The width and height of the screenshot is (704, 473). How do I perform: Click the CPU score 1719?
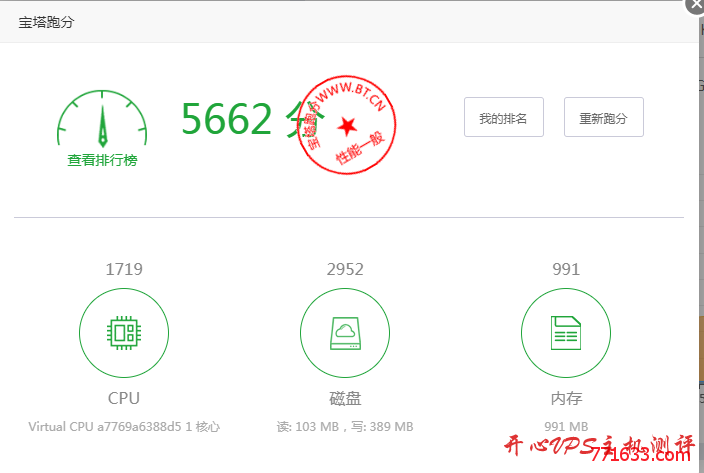click(x=124, y=269)
